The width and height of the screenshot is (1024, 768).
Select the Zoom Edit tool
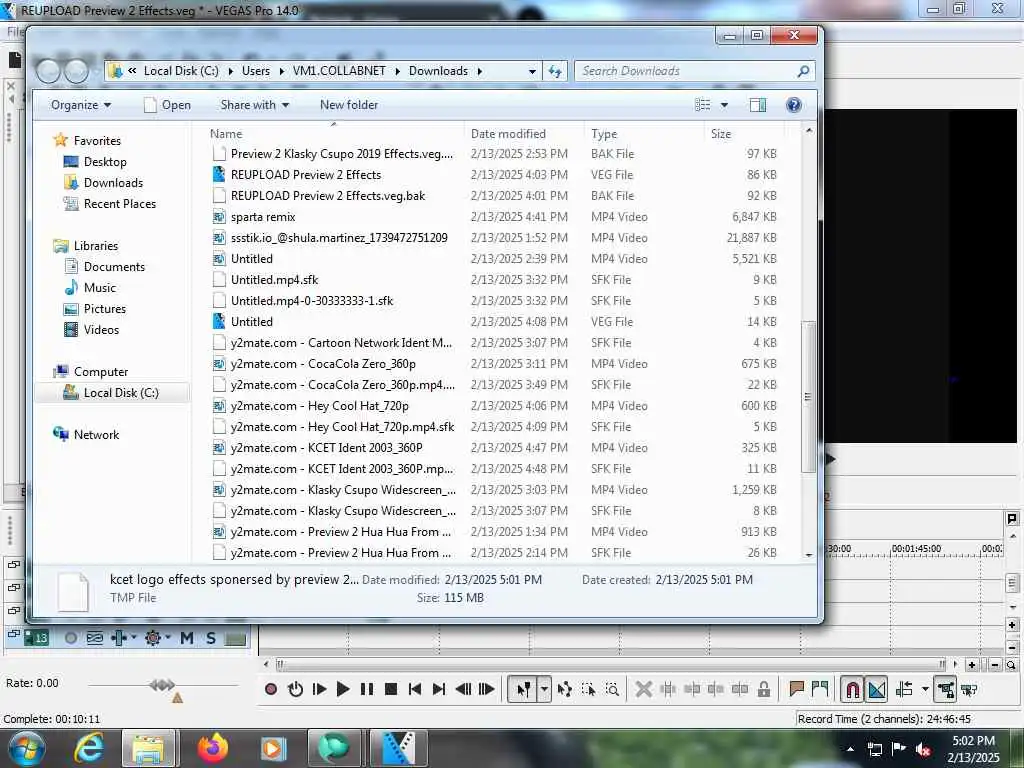coord(612,689)
